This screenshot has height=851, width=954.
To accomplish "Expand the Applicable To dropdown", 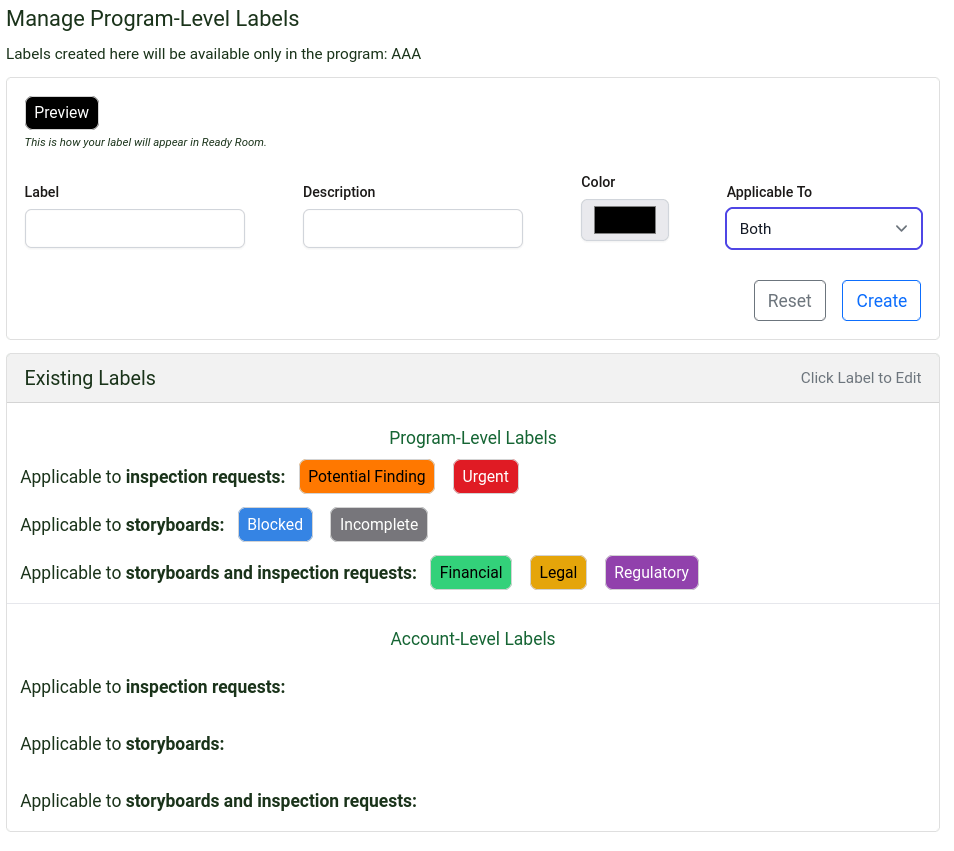I will pyautogui.click(x=823, y=228).
